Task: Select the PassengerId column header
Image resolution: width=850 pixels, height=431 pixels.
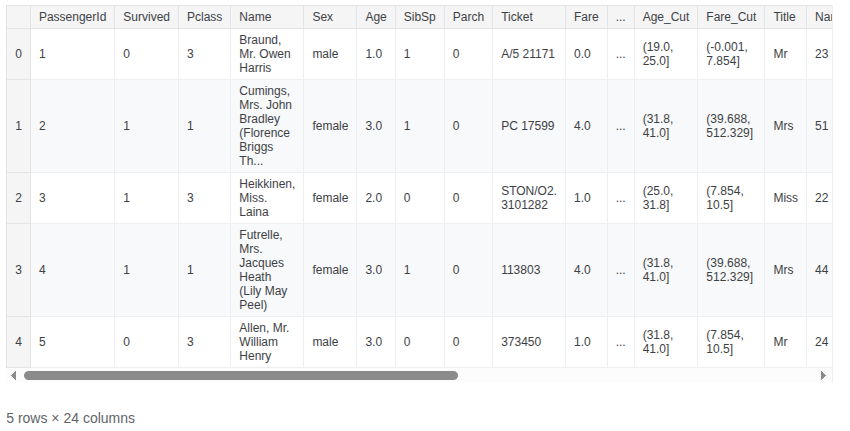Action: 73,17
